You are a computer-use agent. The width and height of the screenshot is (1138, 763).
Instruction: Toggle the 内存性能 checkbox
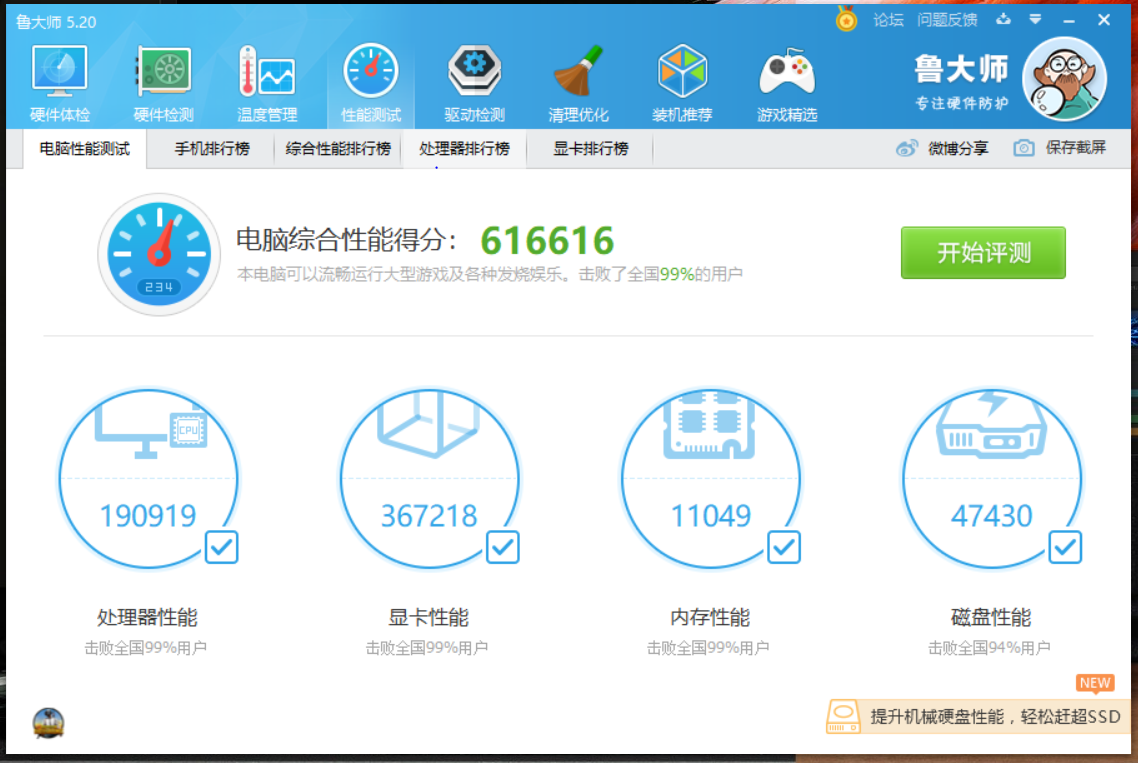pyautogui.click(x=783, y=547)
